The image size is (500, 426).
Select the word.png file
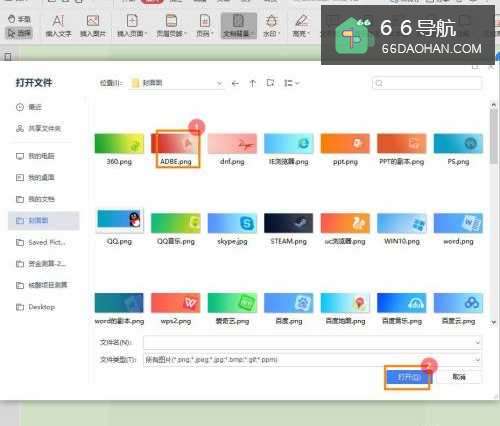[x=458, y=229]
